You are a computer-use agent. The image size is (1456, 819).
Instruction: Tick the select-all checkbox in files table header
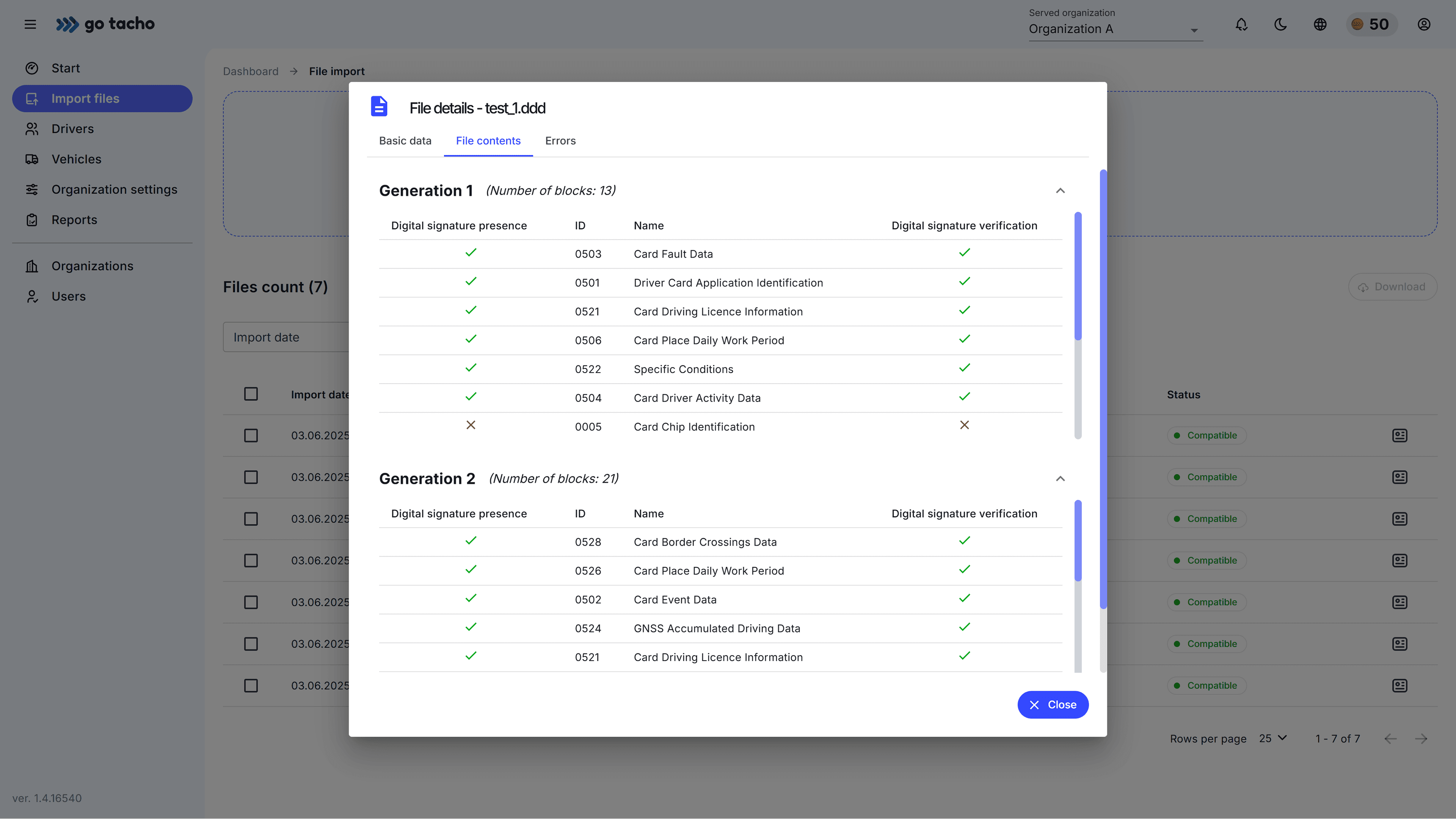251,394
